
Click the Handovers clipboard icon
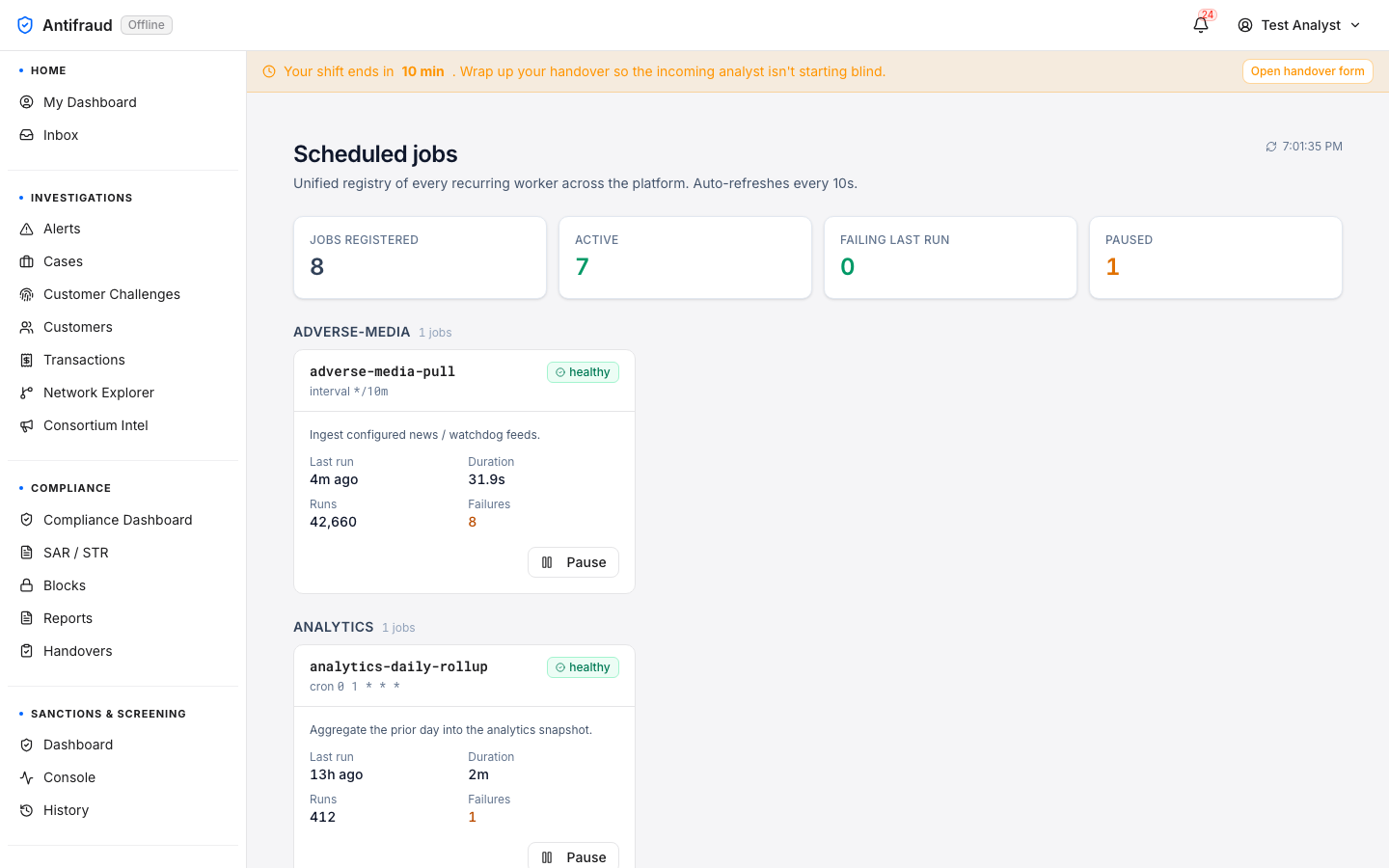[x=27, y=651]
